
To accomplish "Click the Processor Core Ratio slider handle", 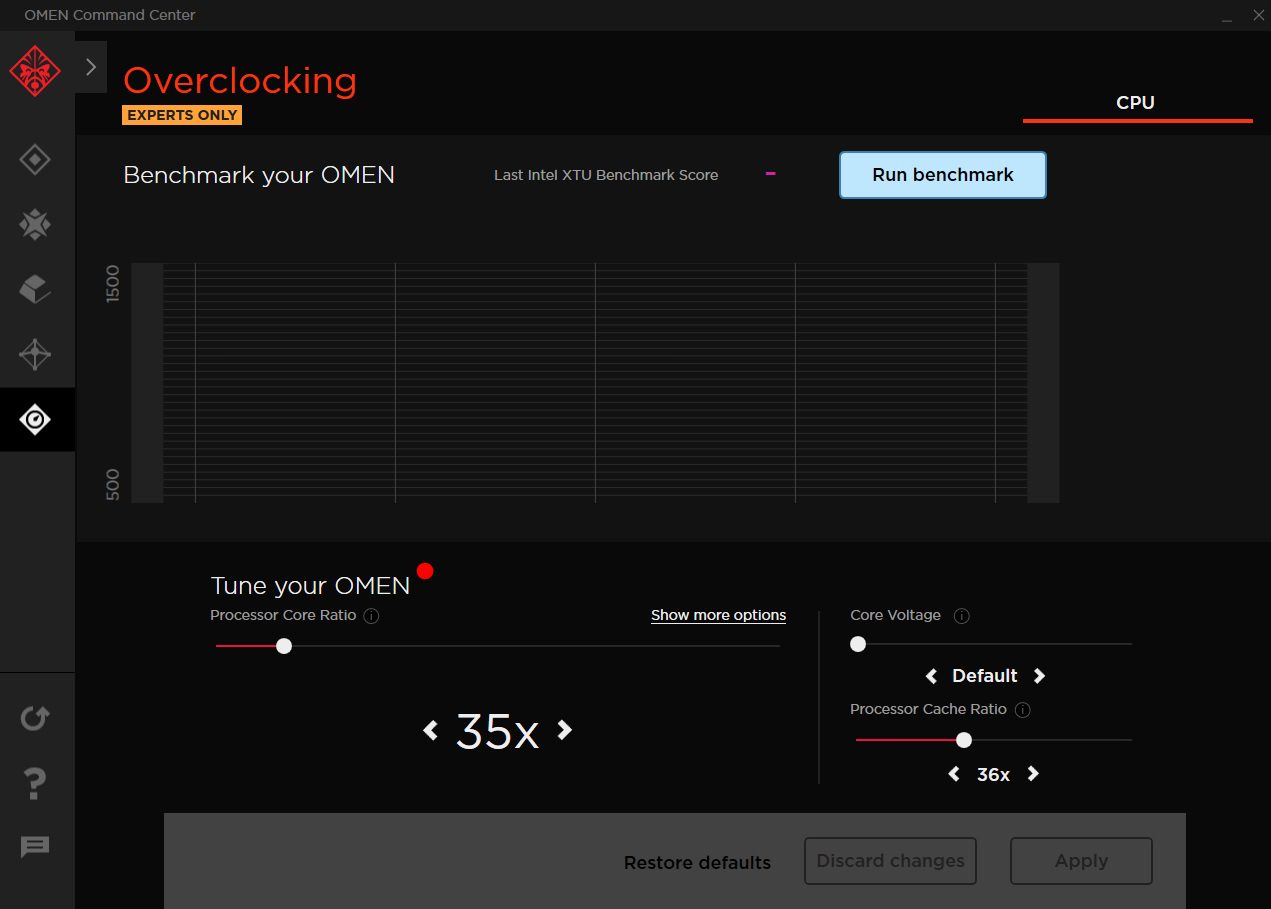I will point(284,646).
